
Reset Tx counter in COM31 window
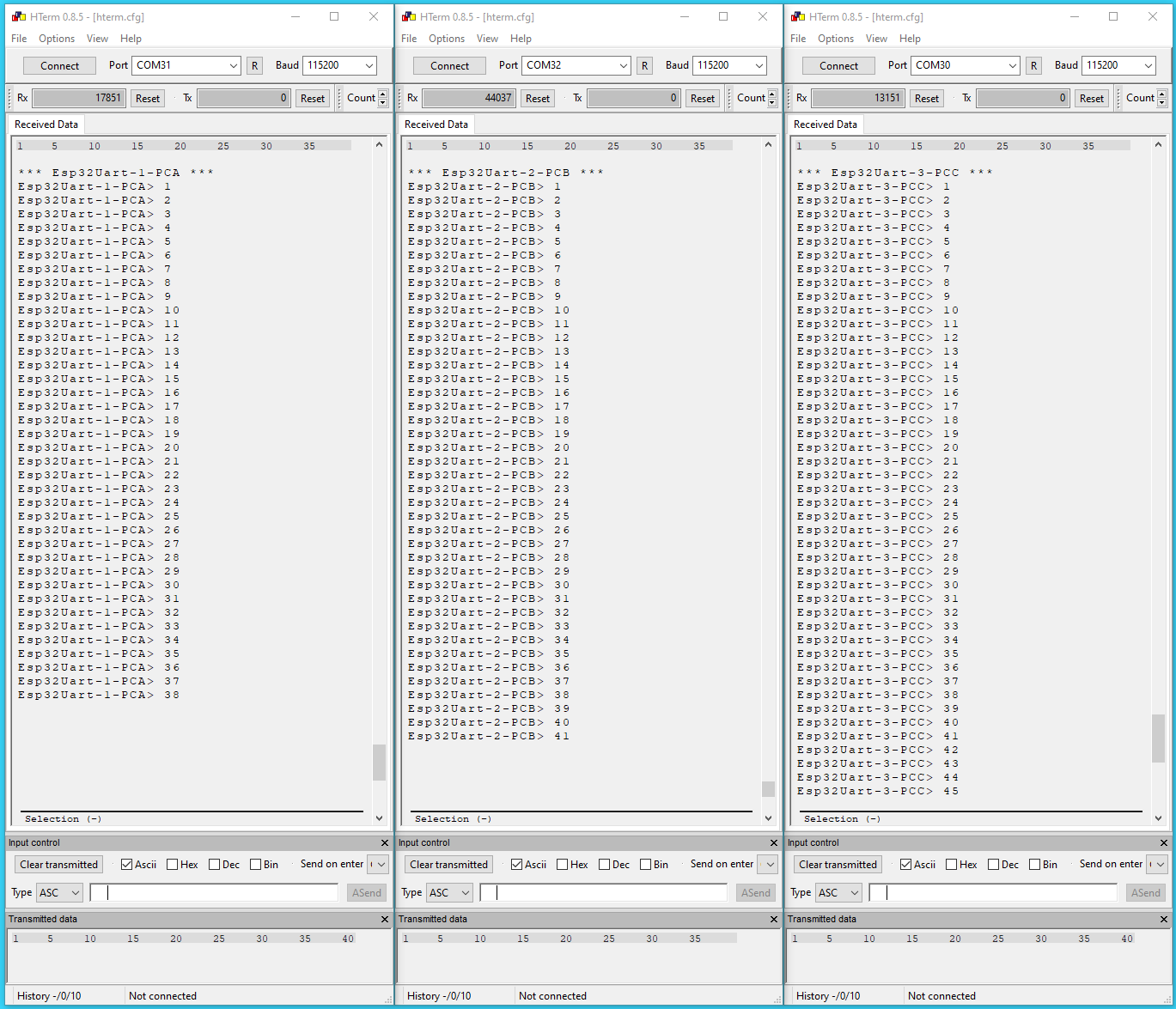pos(313,99)
